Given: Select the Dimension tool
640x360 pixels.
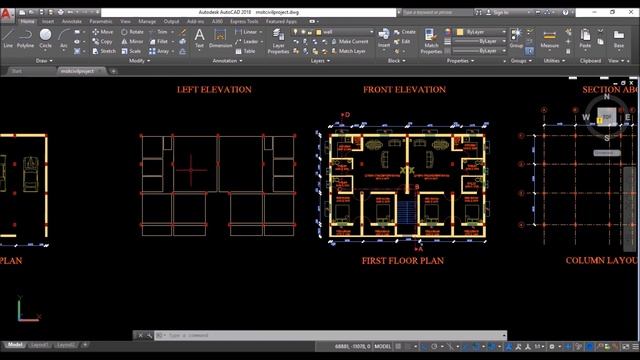Looking at the screenshot, I should [220, 38].
